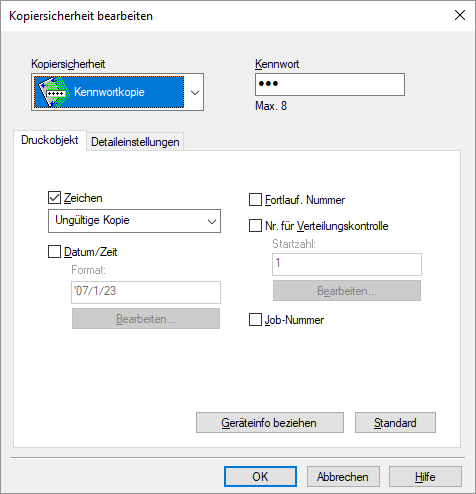Enable the Fortlauf. Nummer checkbox
476x494 pixels.
point(255,200)
